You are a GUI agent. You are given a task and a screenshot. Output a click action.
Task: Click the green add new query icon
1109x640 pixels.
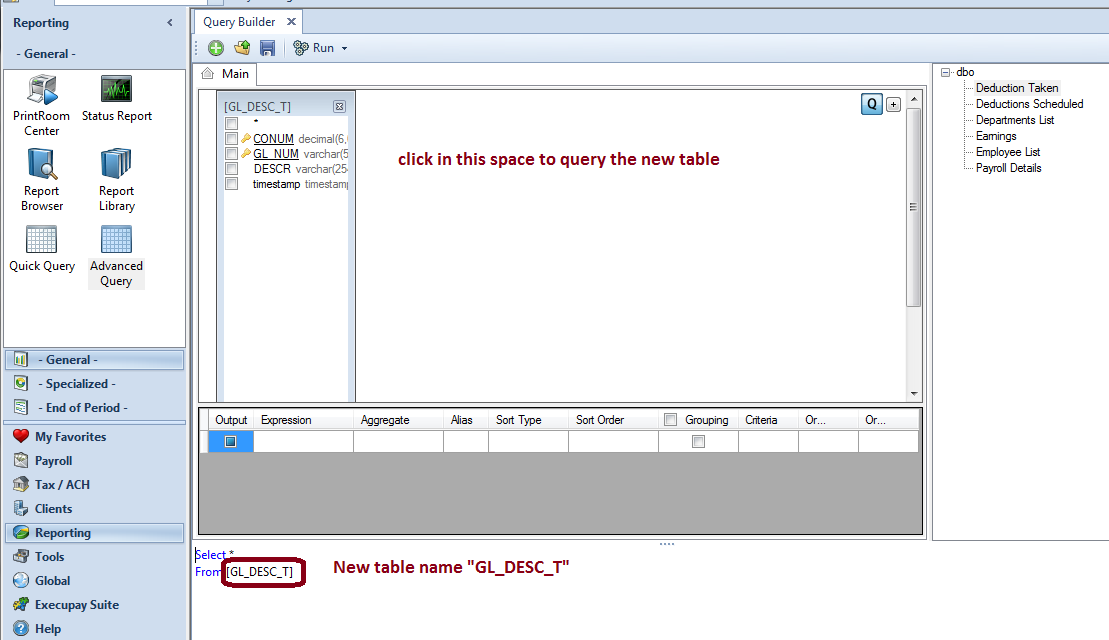pos(216,48)
